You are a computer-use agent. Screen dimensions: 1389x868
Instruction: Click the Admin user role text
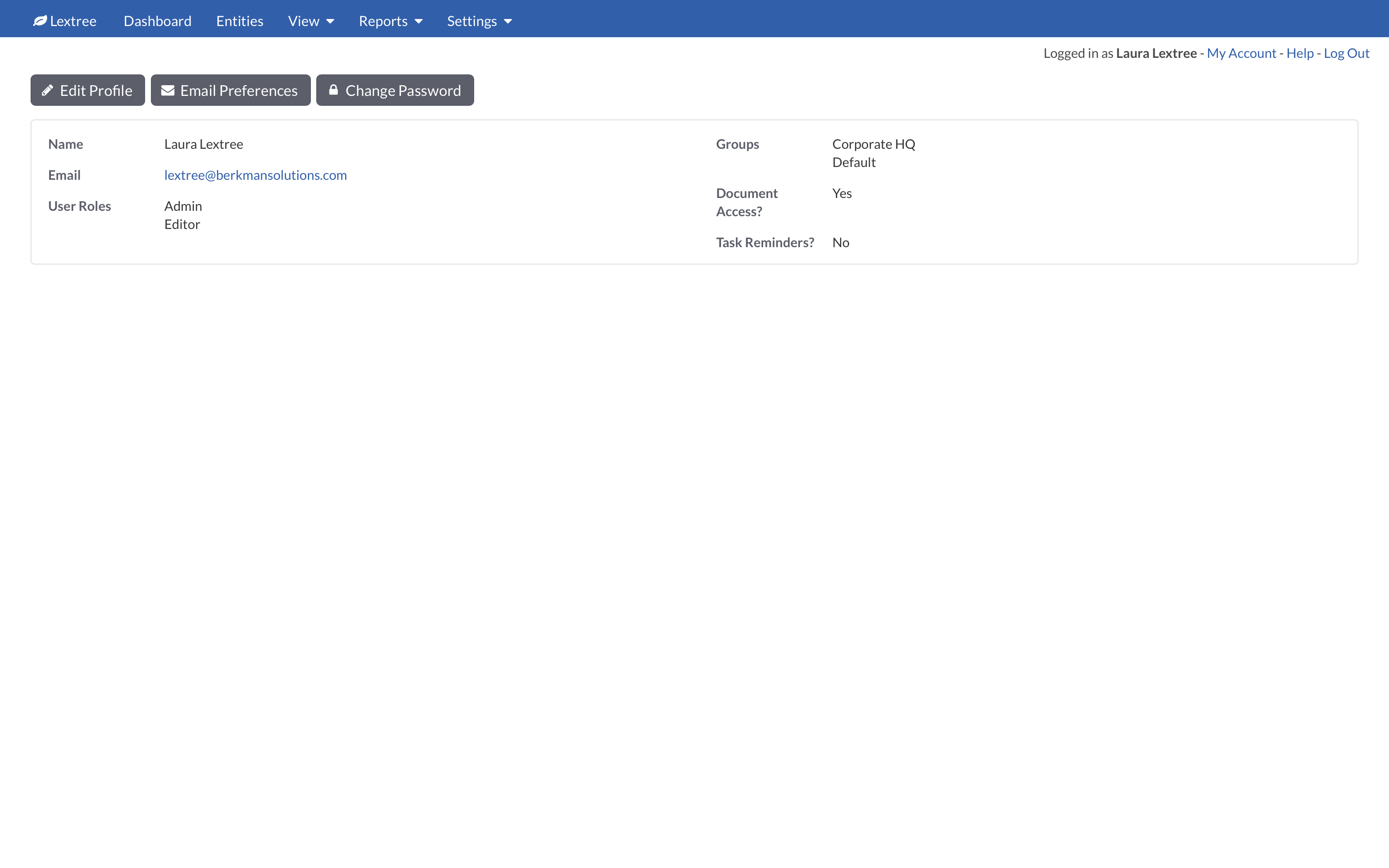[x=183, y=206]
